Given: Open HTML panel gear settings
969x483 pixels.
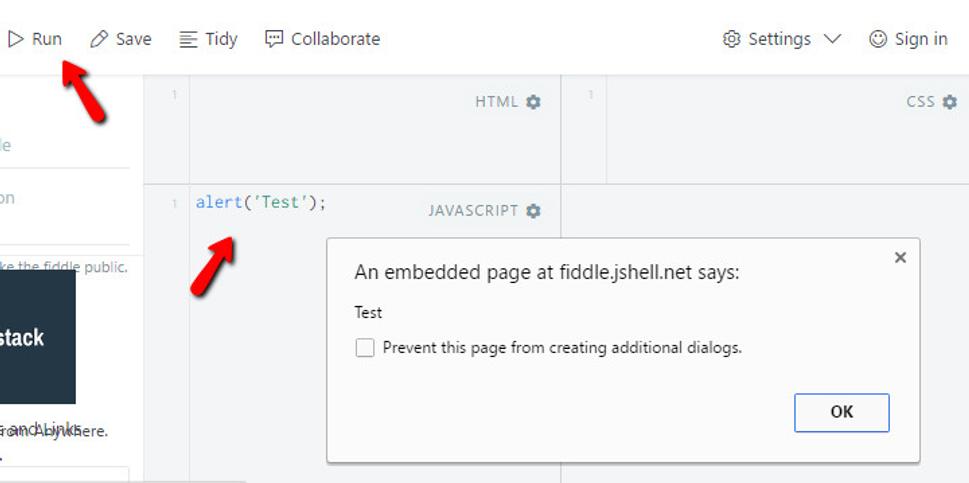Looking at the screenshot, I should point(533,102).
